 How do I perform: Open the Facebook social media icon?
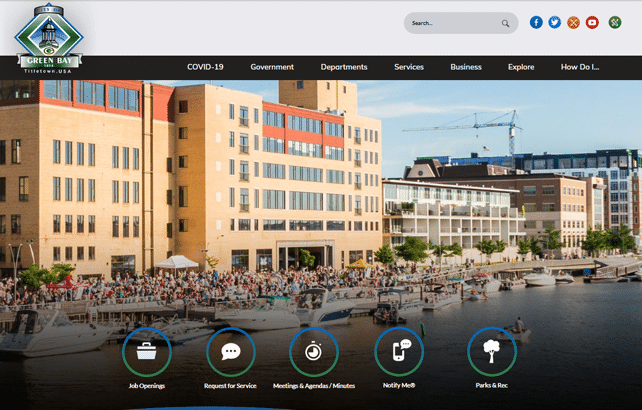[536, 22]
